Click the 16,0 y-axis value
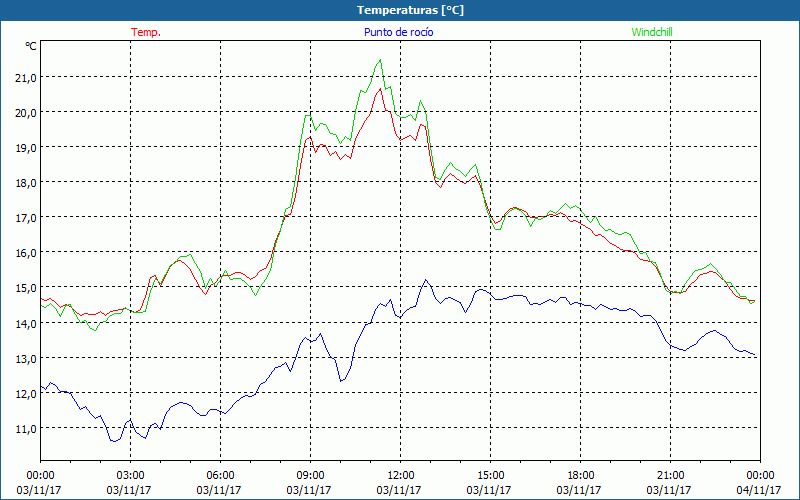This screenshot has height=500, width=800. (27, 253)
